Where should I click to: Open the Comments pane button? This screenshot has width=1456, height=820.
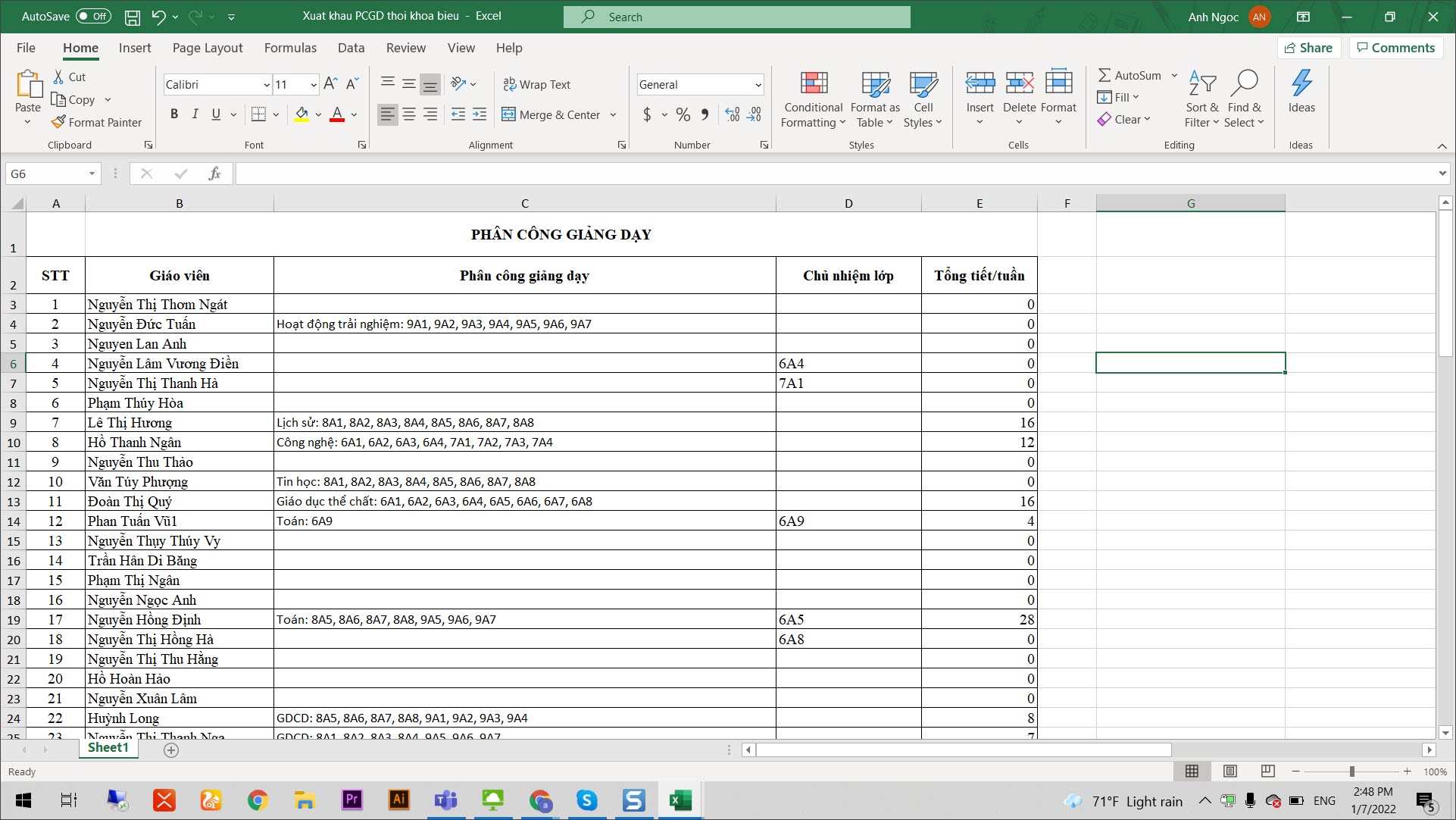coord(1395,48)
